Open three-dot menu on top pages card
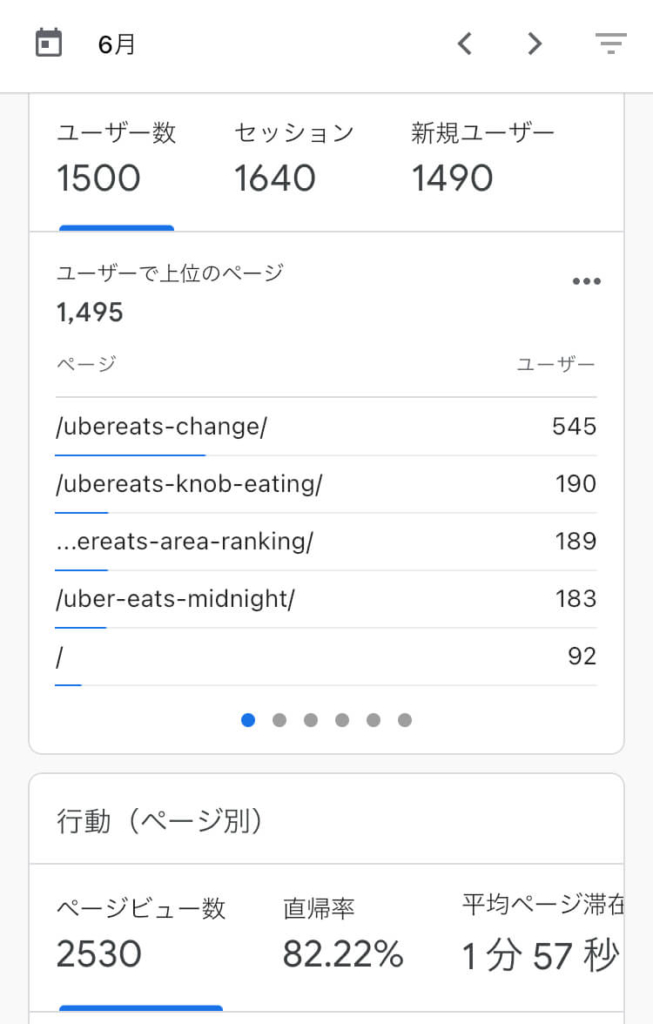Screen dimensions: 653x1024 point(586,281)
